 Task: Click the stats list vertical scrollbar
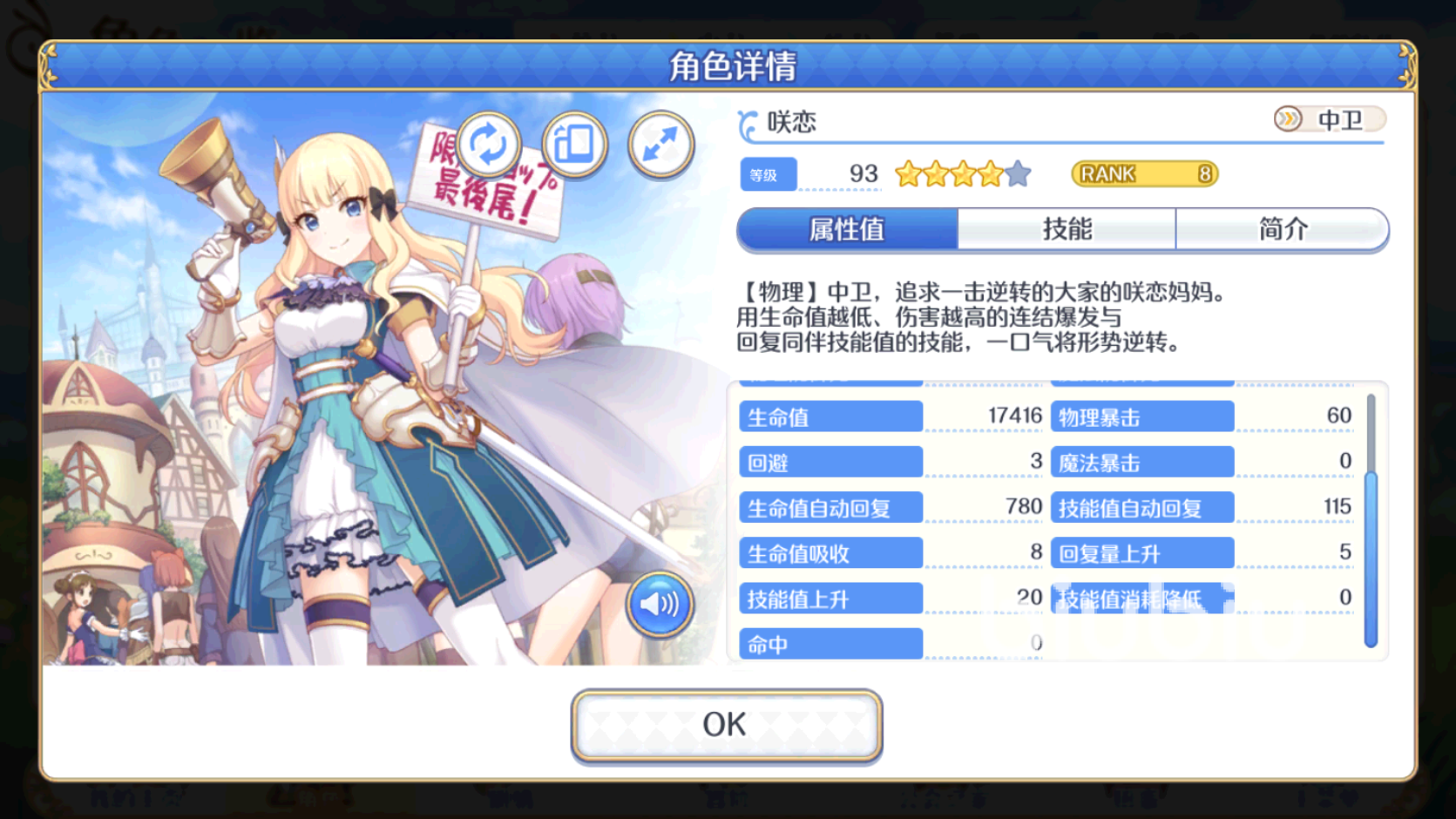click(1371, 521)
